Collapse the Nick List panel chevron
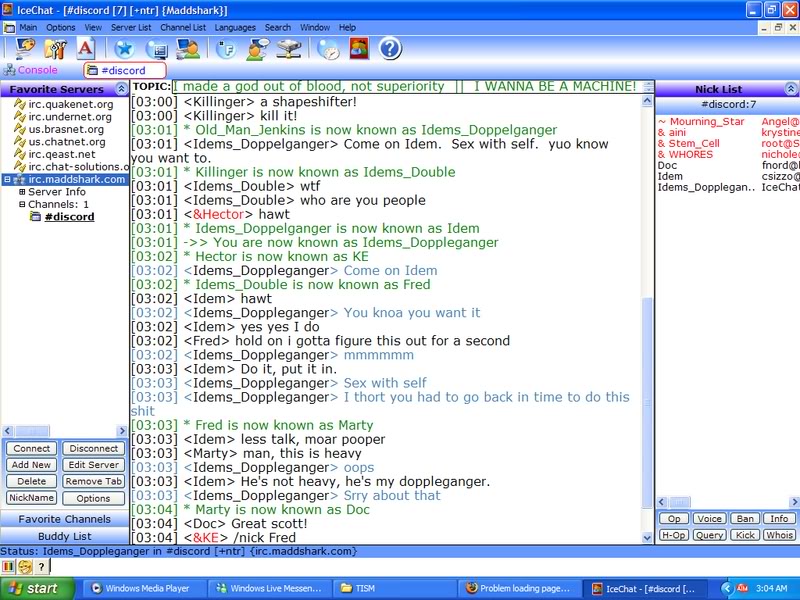Image resolution: width=800 pixels, height=600 pixels. [790, 89]
